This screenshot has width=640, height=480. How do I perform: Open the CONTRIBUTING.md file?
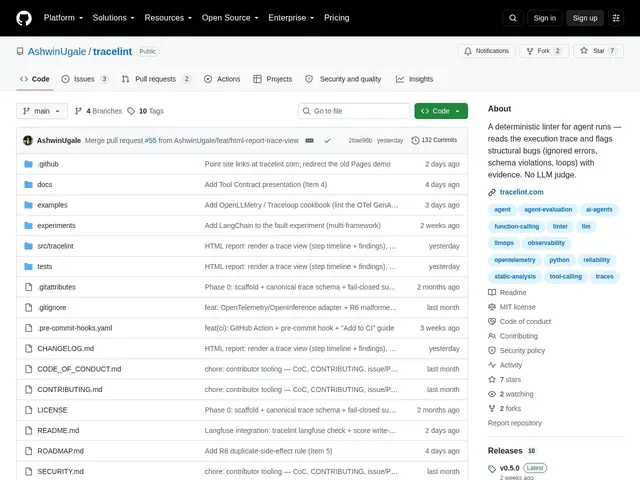[x=70, y=389]
